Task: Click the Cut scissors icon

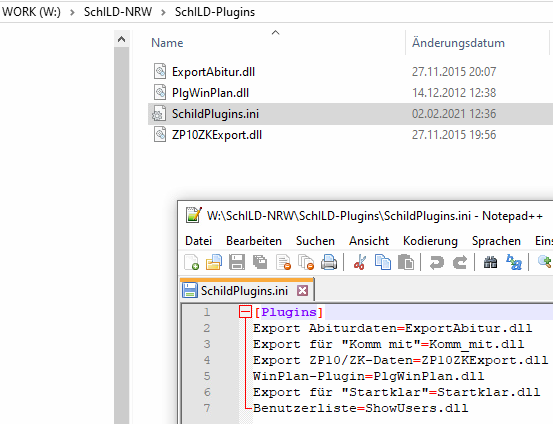Action: pos(360,262)
